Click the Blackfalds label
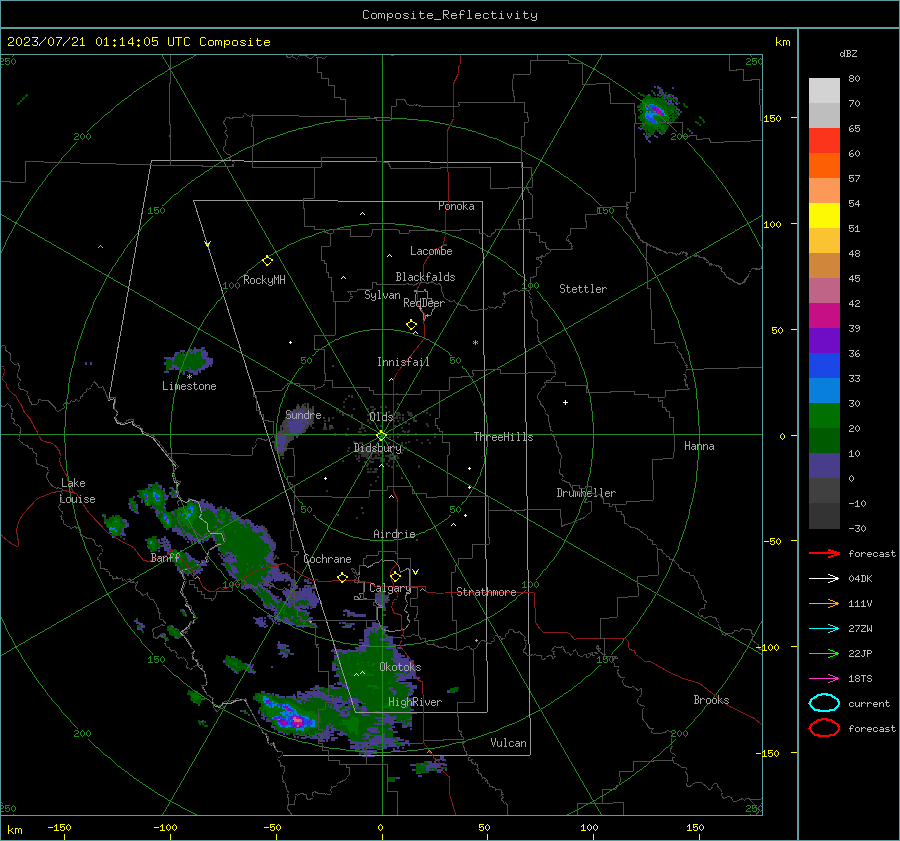Screen dimensions: 900x841 click(x=425, y=277)
